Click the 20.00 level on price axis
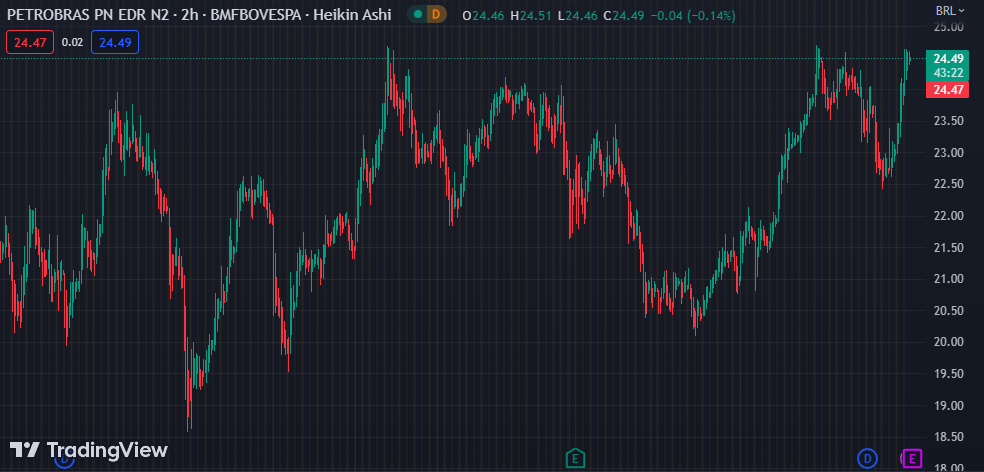 948,342
